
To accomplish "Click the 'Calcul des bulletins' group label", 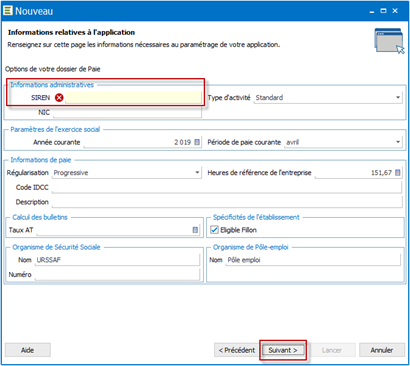I will coord(40,217).
